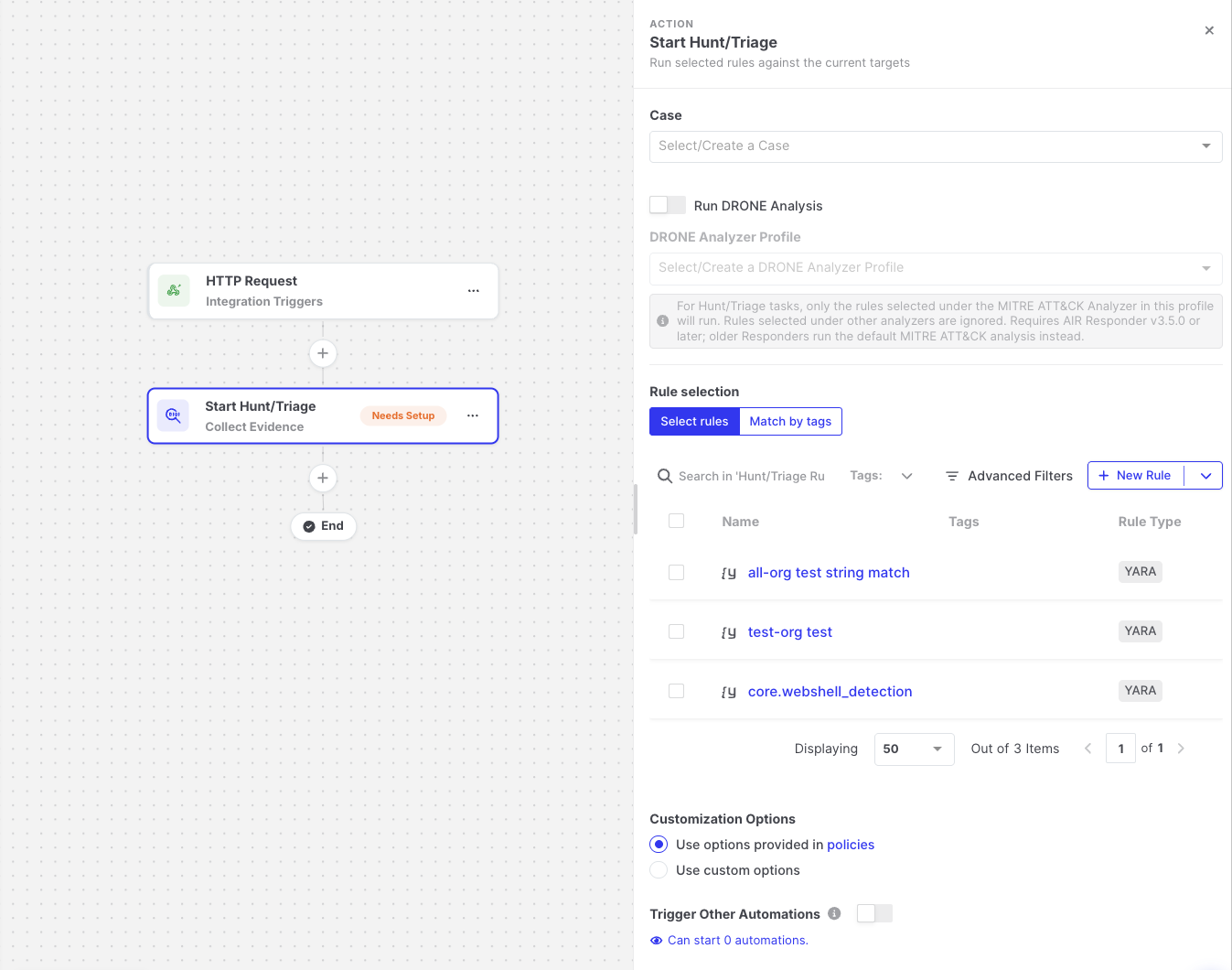Toggle Run DRONE Analysis switch
The height and width of the screenshot is (970, 1232).
[x=668, y=205]
